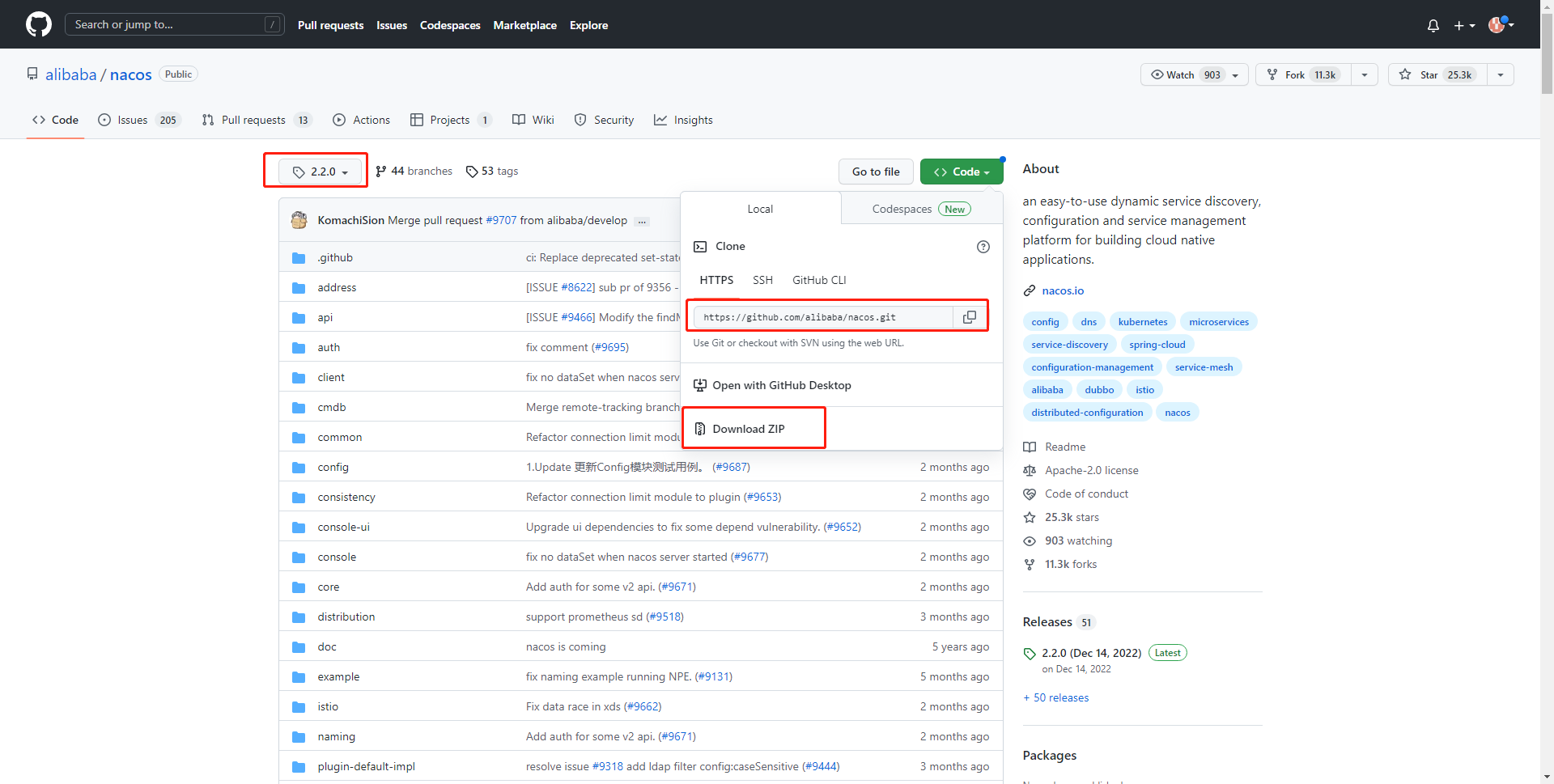Click the config folder icon
The width and height of the screenshot is (1554, 784).
pyautogui.click(x=299, y=468)
